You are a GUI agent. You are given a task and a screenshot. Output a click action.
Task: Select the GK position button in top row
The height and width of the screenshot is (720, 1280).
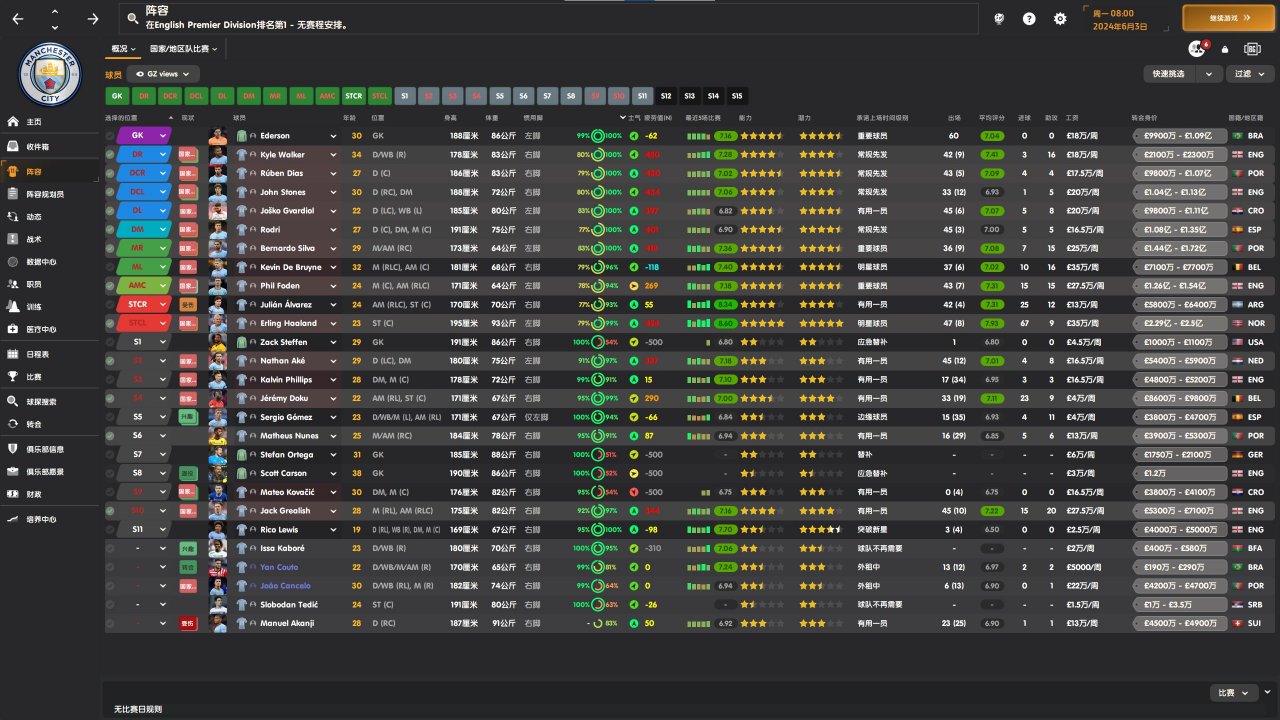117,96
